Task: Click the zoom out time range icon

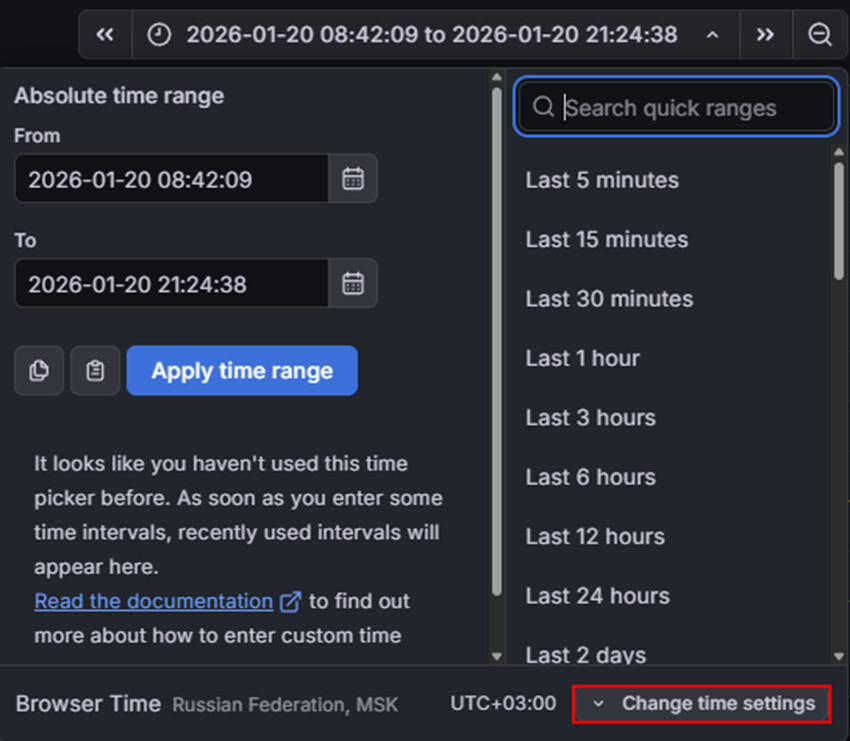Action: pyautogui.click(x=820, y=35)
